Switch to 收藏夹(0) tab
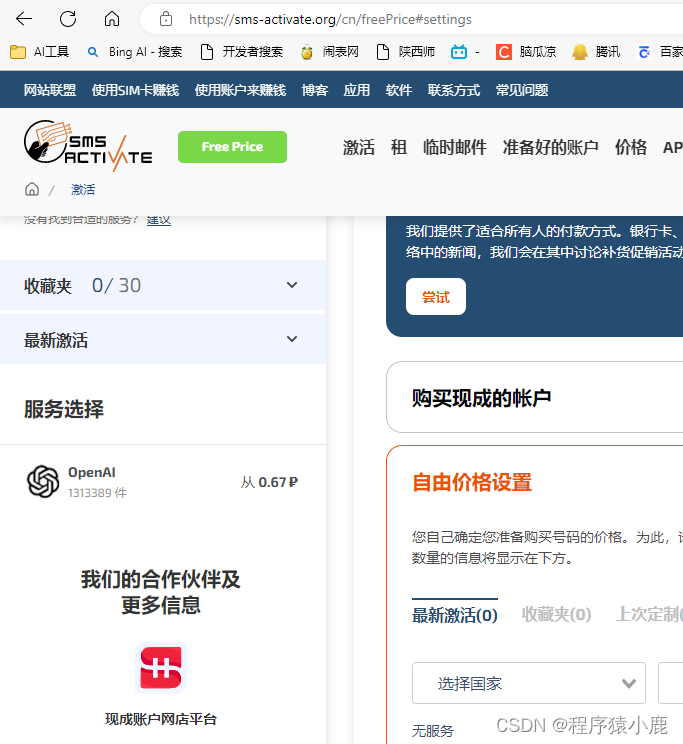The image size is (683, 744). [556, 614]
